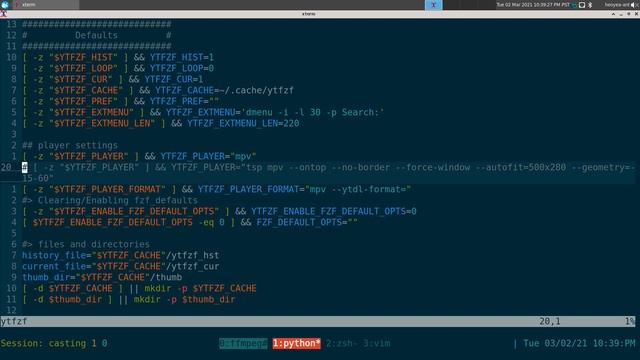Switch to tmux window 2:zsh
Viewport: 640px width, 360px height.
coord(342,343)
